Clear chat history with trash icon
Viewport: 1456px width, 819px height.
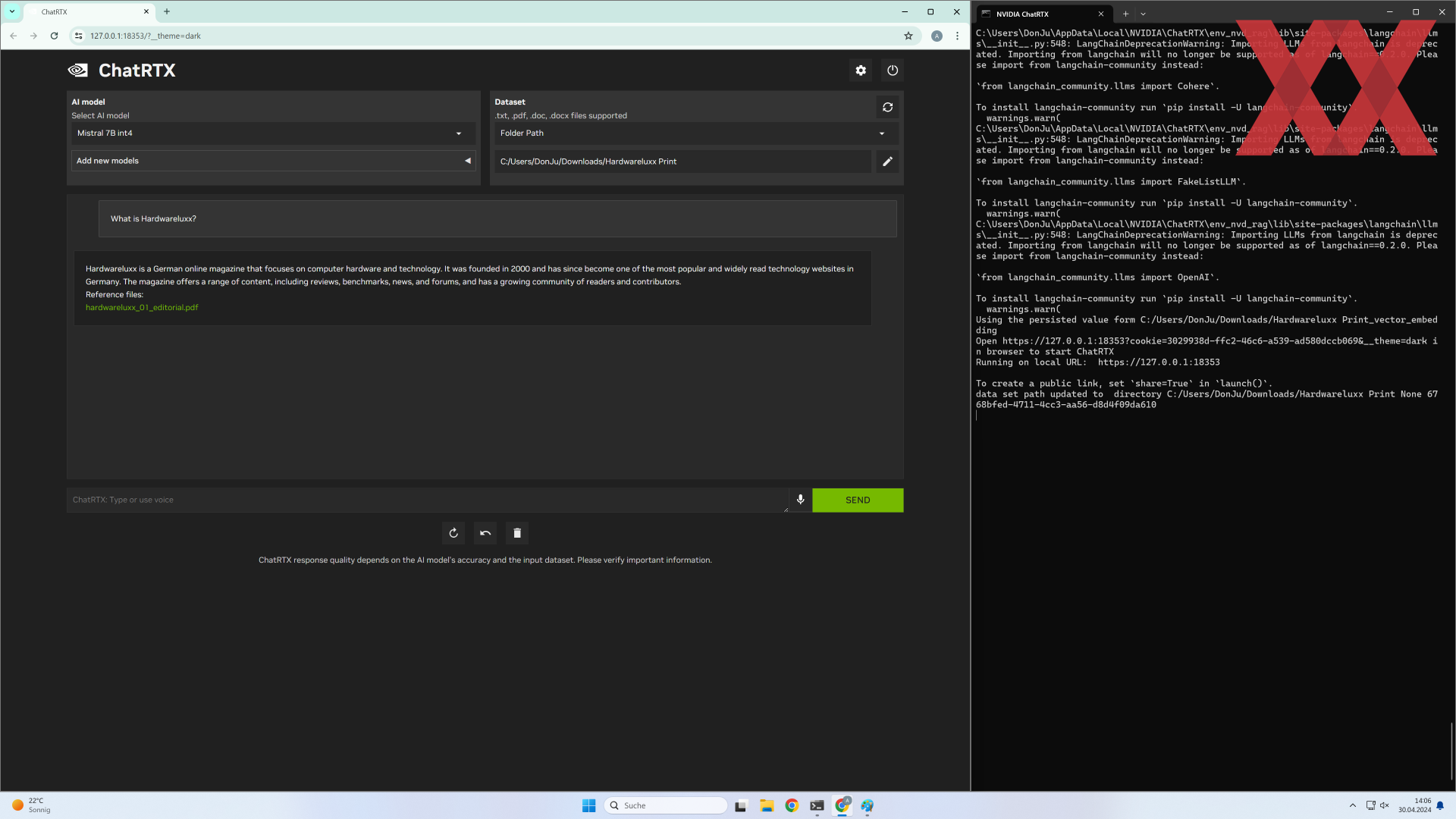pos(517,533)
